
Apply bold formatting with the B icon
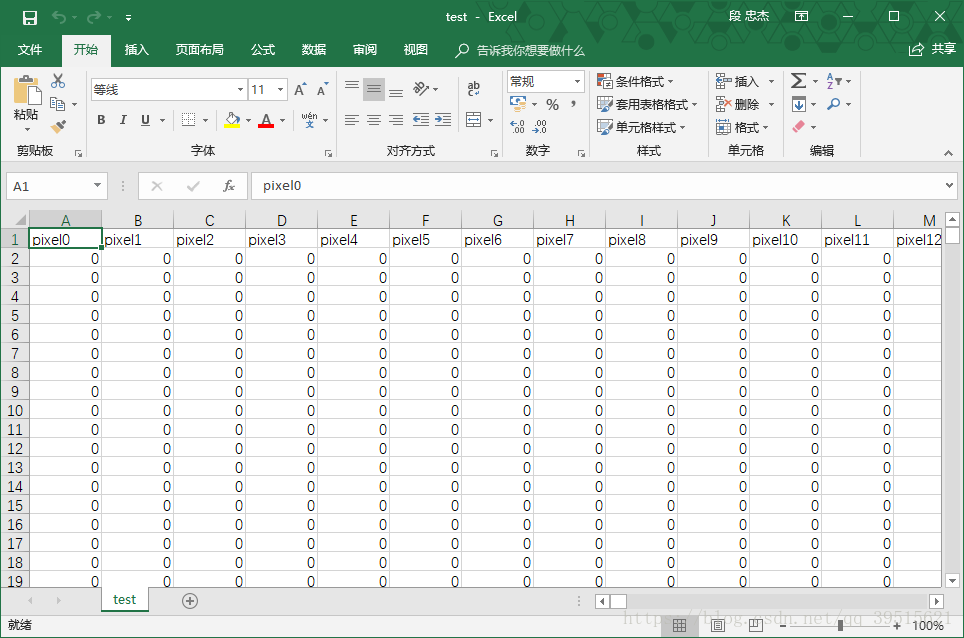100,120
